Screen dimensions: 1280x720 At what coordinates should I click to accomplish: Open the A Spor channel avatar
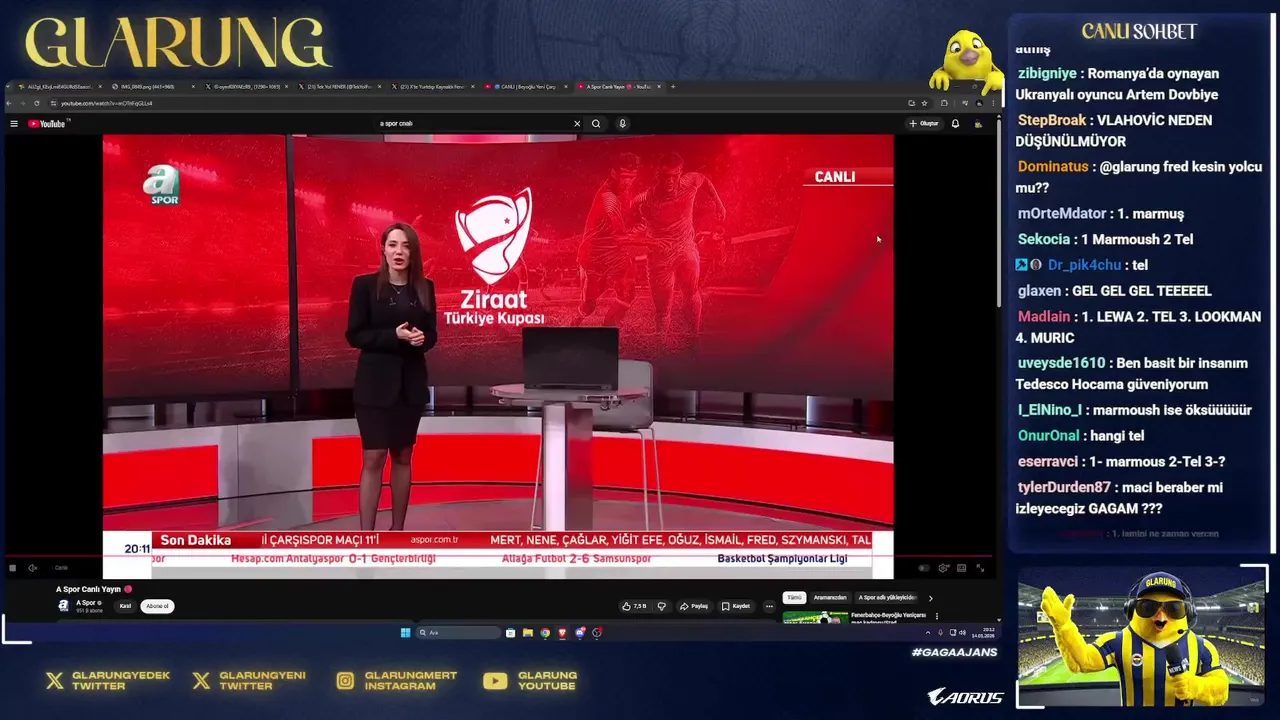coord(63,606)
